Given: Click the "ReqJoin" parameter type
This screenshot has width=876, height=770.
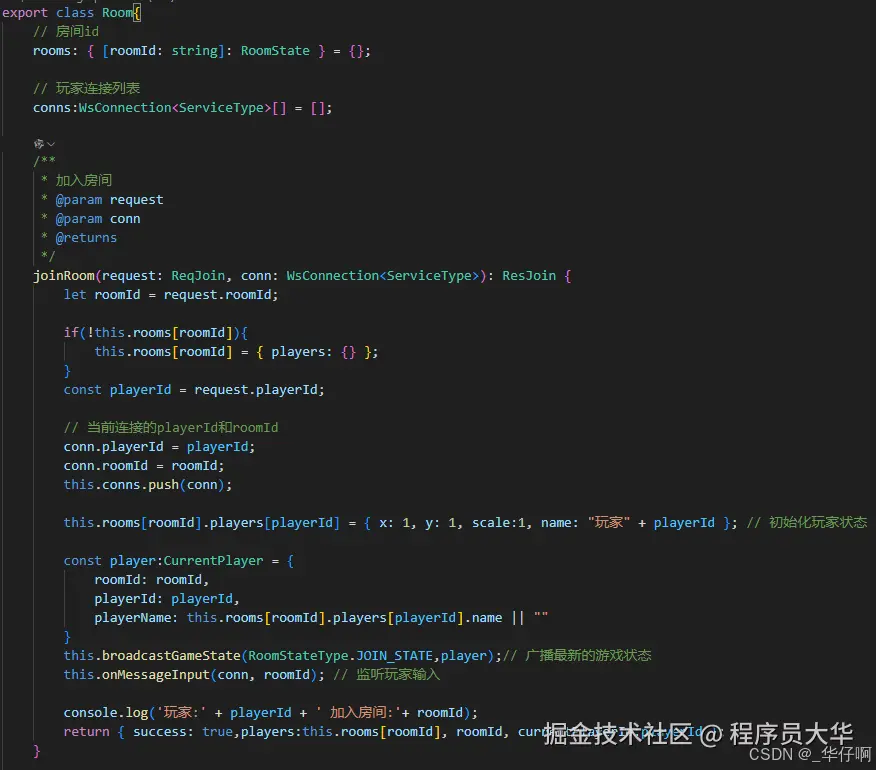Looking at the screenshot, I should tap(198, 275).
